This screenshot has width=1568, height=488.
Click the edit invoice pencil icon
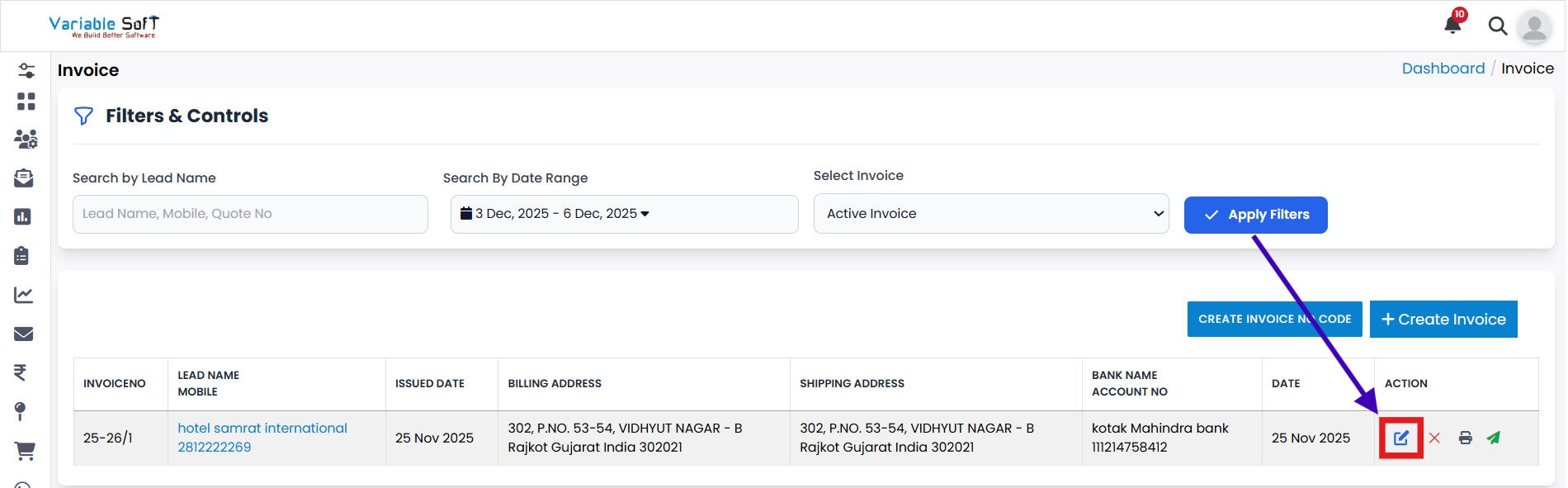click(1400, 438)
